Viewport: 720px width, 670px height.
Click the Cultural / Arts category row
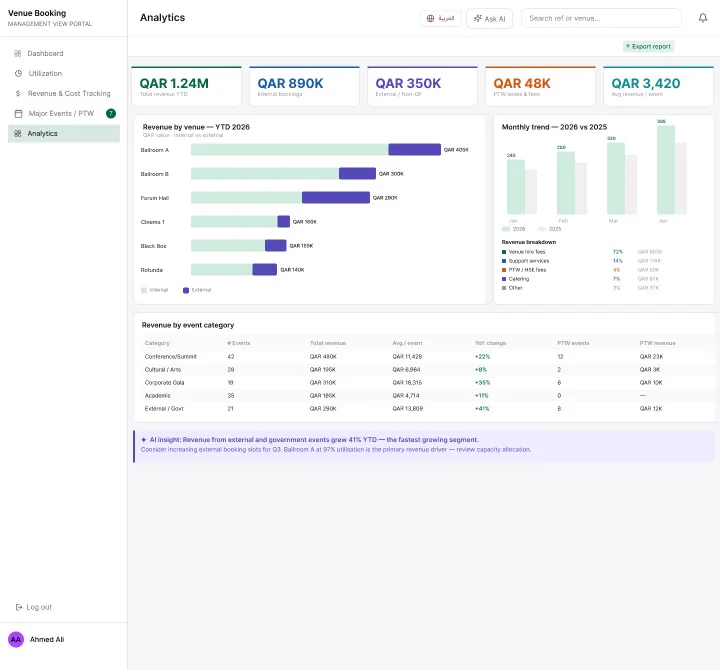[x=427, y=369]
